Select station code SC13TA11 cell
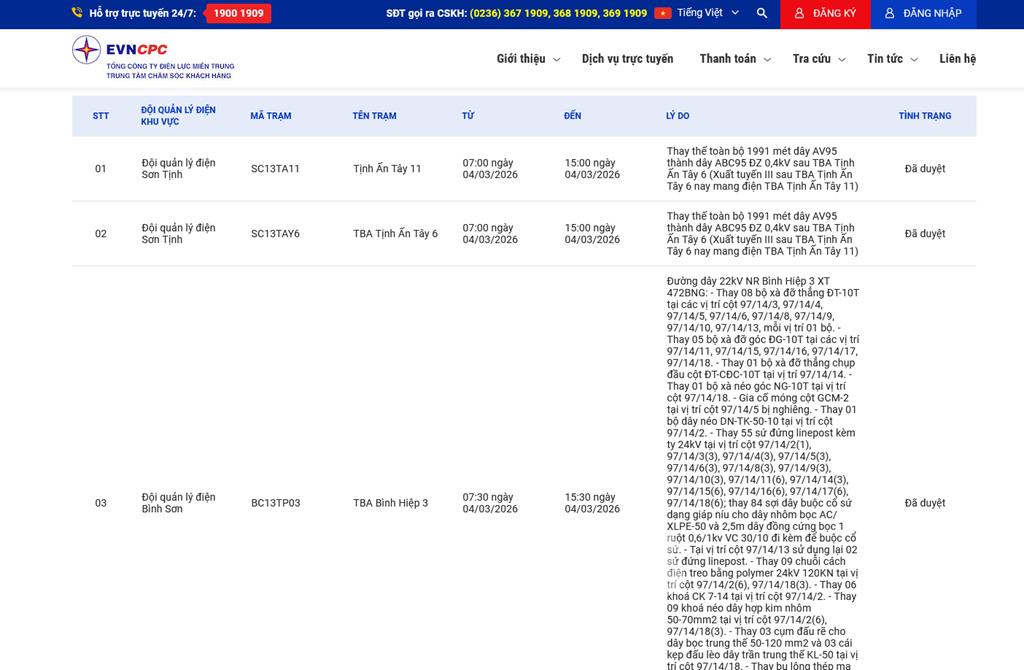 click(275, 169)
